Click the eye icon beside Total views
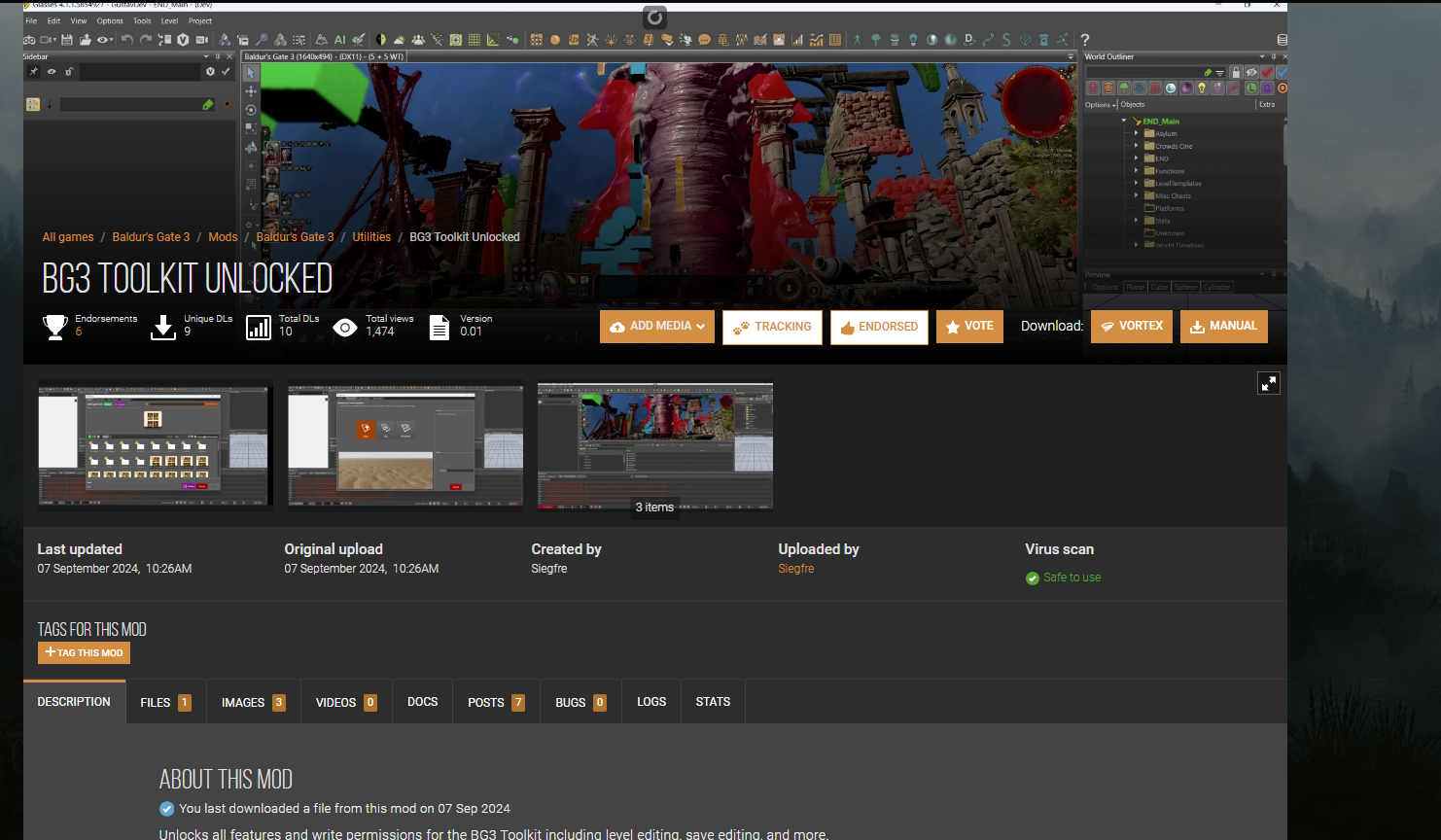The width and height of the screenshot is (1441, 840). 345,328
